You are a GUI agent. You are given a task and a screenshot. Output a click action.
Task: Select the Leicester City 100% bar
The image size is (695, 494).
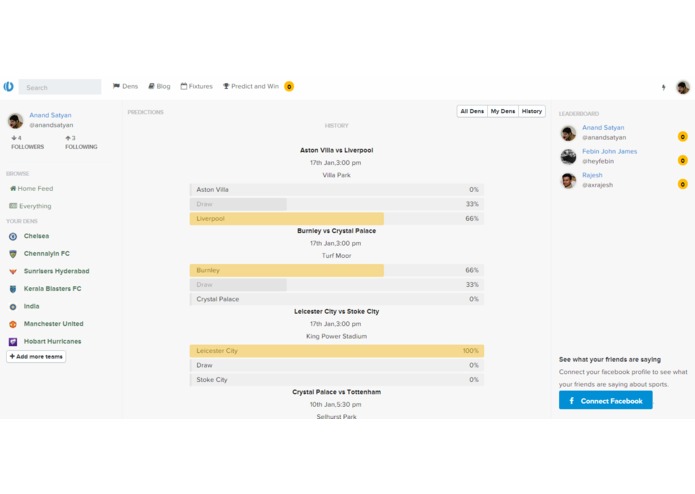pos(337,351)
